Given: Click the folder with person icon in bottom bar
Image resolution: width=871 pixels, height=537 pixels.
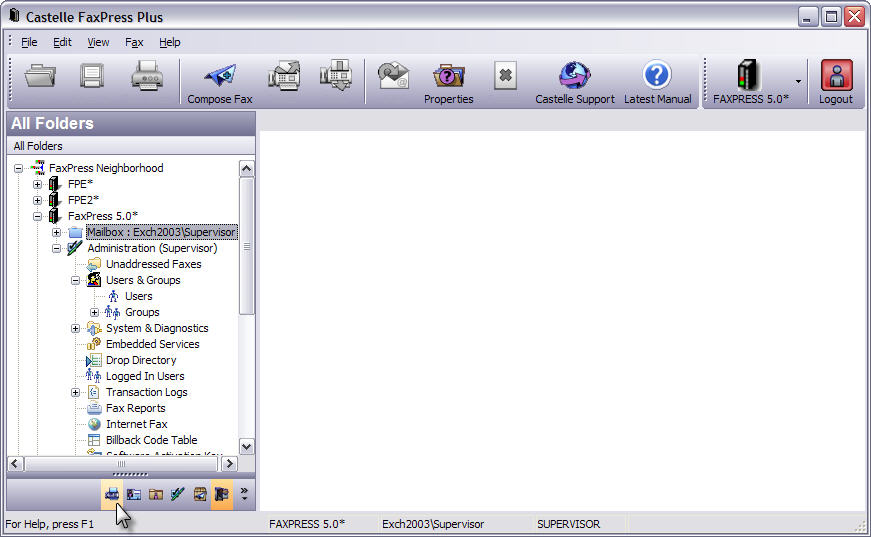Looking at the screenshot, I should click(156, 494).
